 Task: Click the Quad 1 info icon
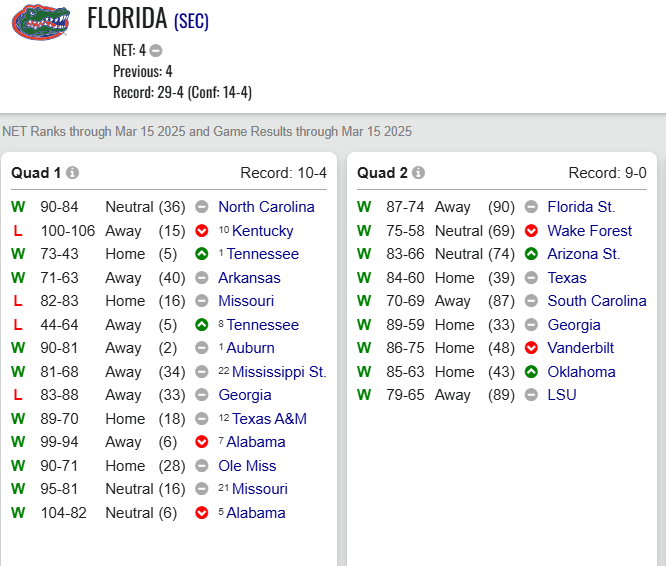point(73,173)
